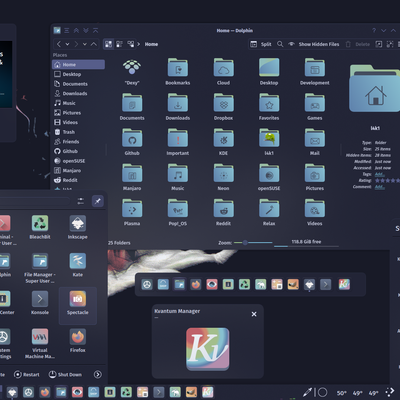
Task: Launch BleachBit from the application launcher
Action: 40,227
